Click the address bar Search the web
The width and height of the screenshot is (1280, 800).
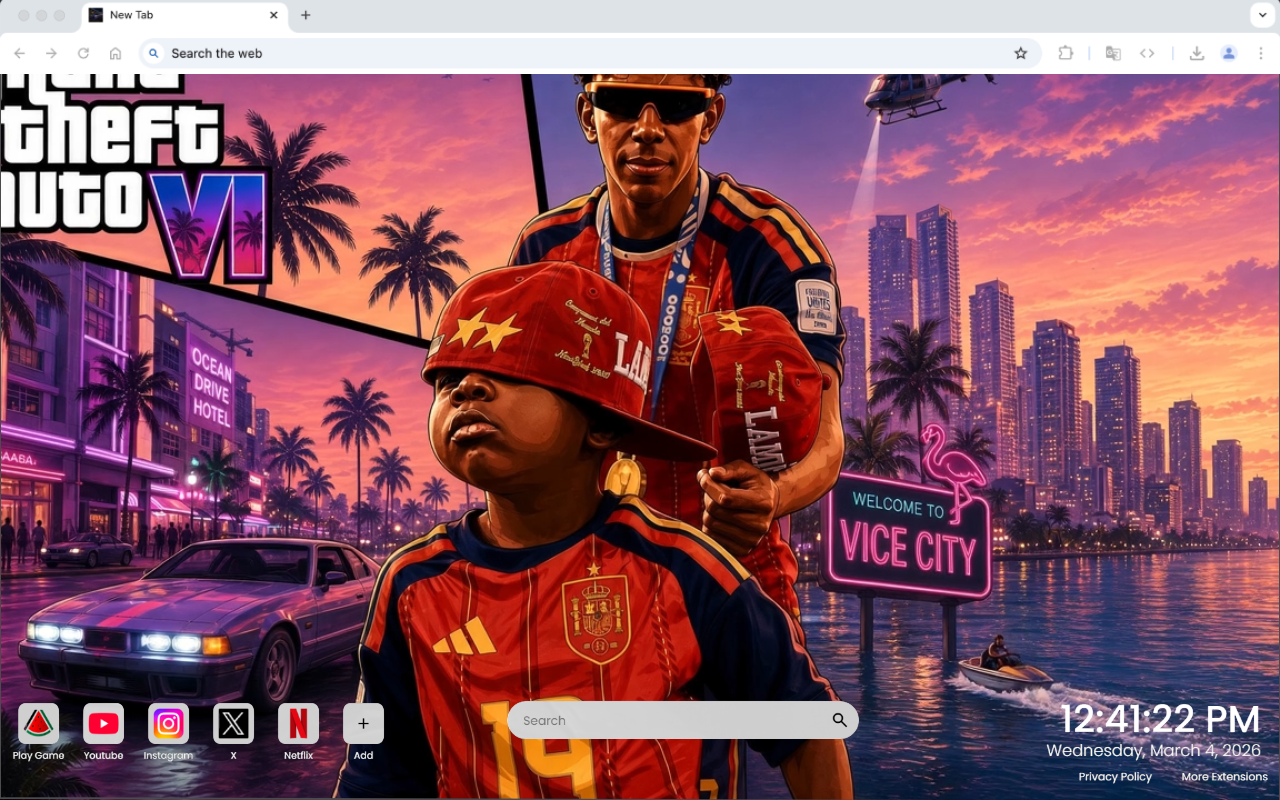pyautogui.click(x=590, y=53)
